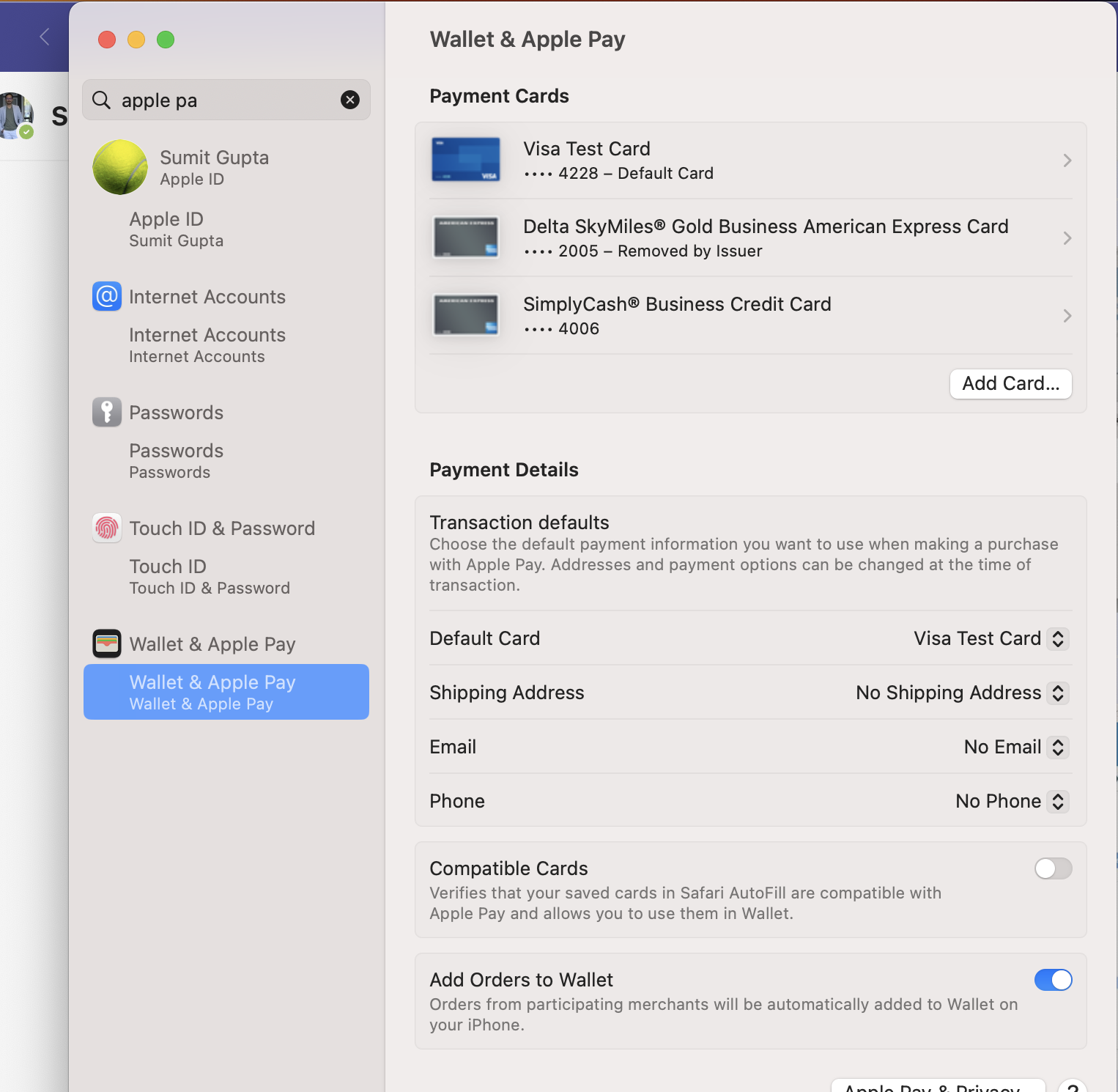Viewport: 1118px width, 1092px height.
Task: Expand Visa Test Card details chevron
Action: [1067, 161]
